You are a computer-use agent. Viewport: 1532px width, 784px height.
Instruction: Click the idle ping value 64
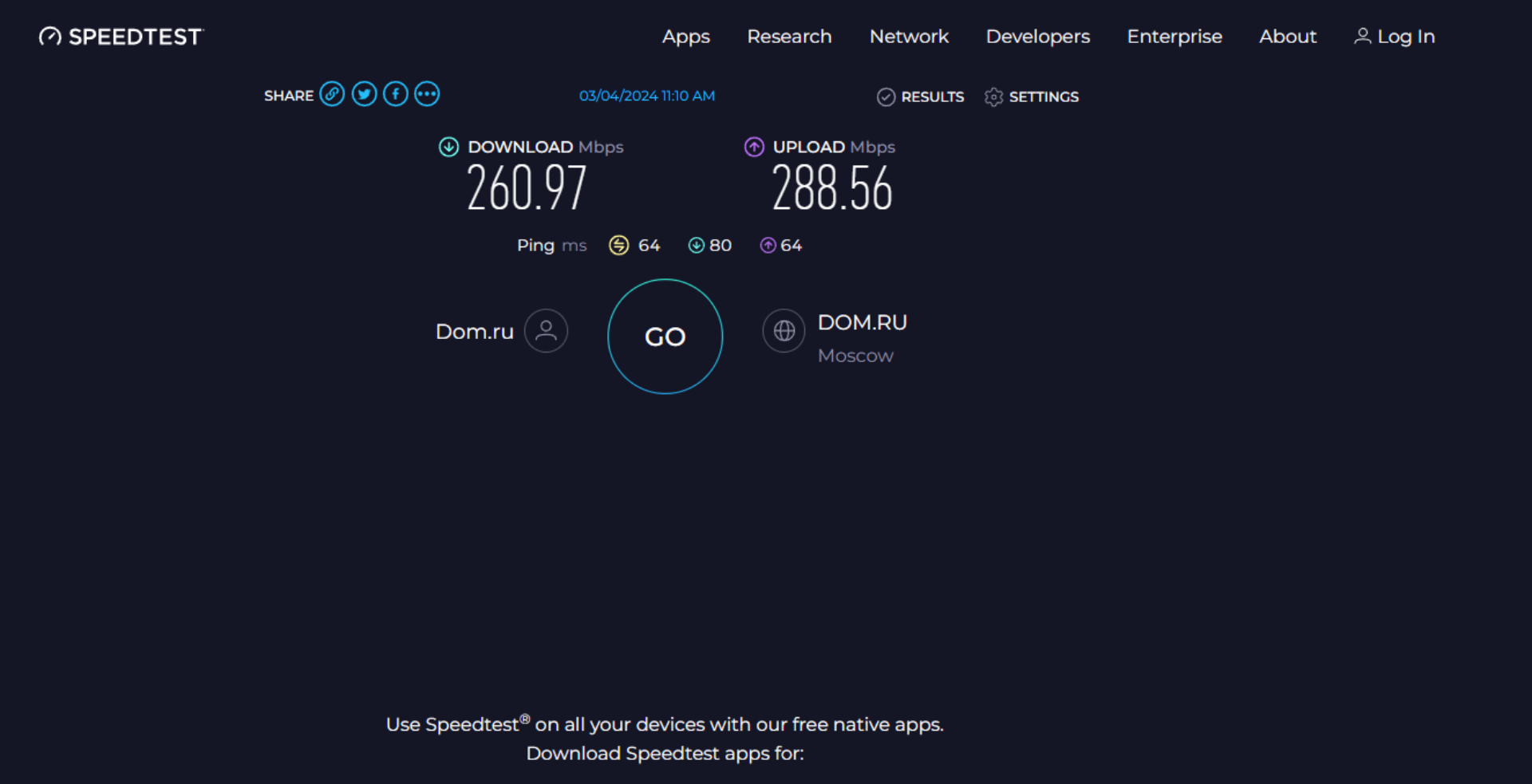649,246
